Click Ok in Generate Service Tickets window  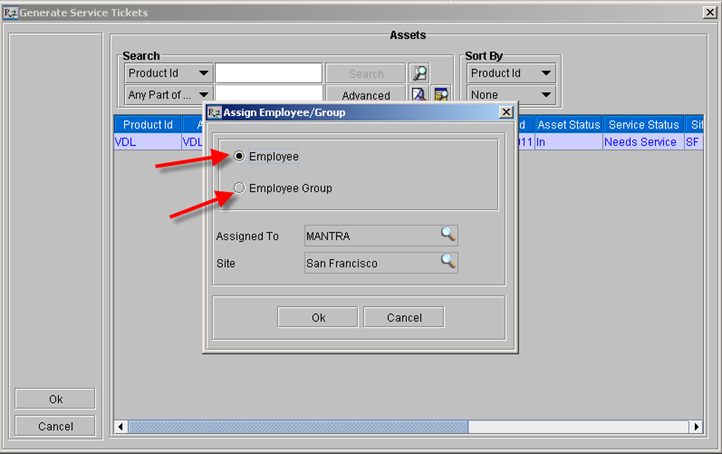tap(55, 399)
